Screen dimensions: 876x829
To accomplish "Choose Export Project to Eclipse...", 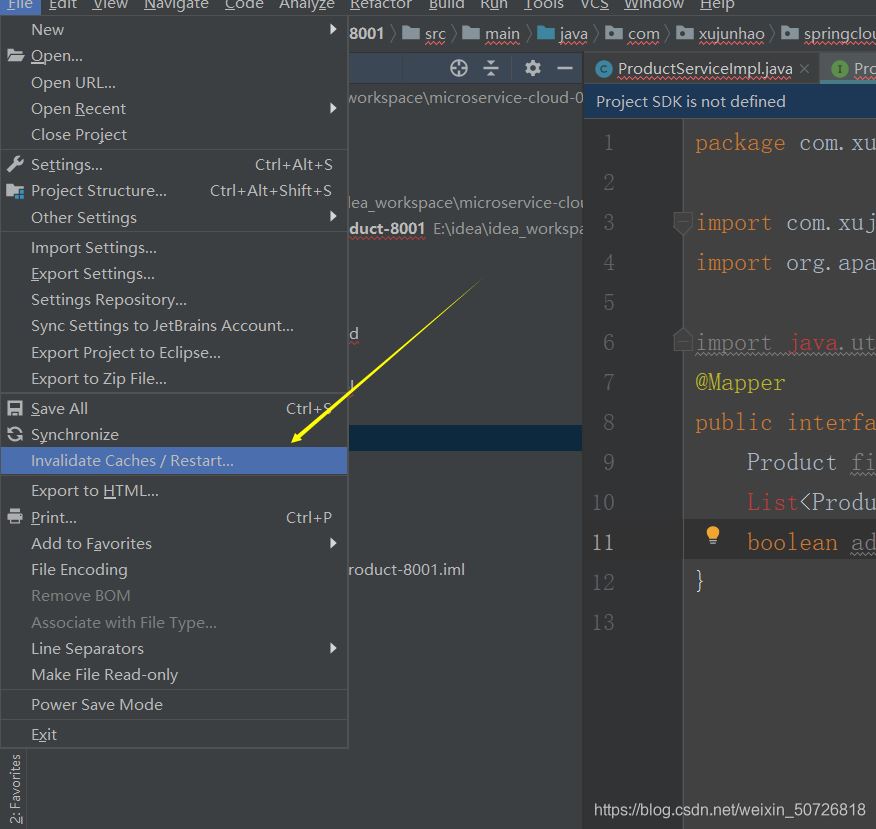I will pos(174,352).
